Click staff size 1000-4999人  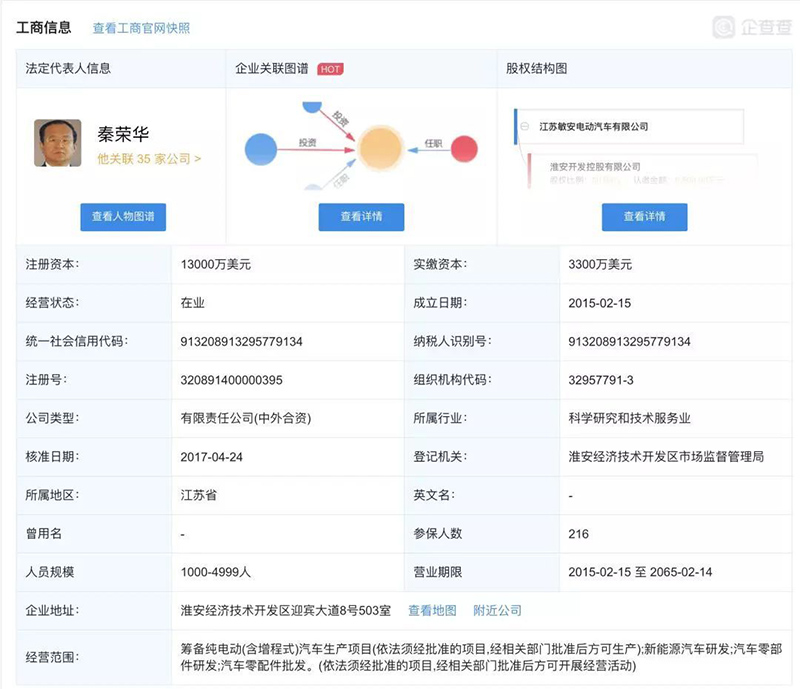point(215,572)
